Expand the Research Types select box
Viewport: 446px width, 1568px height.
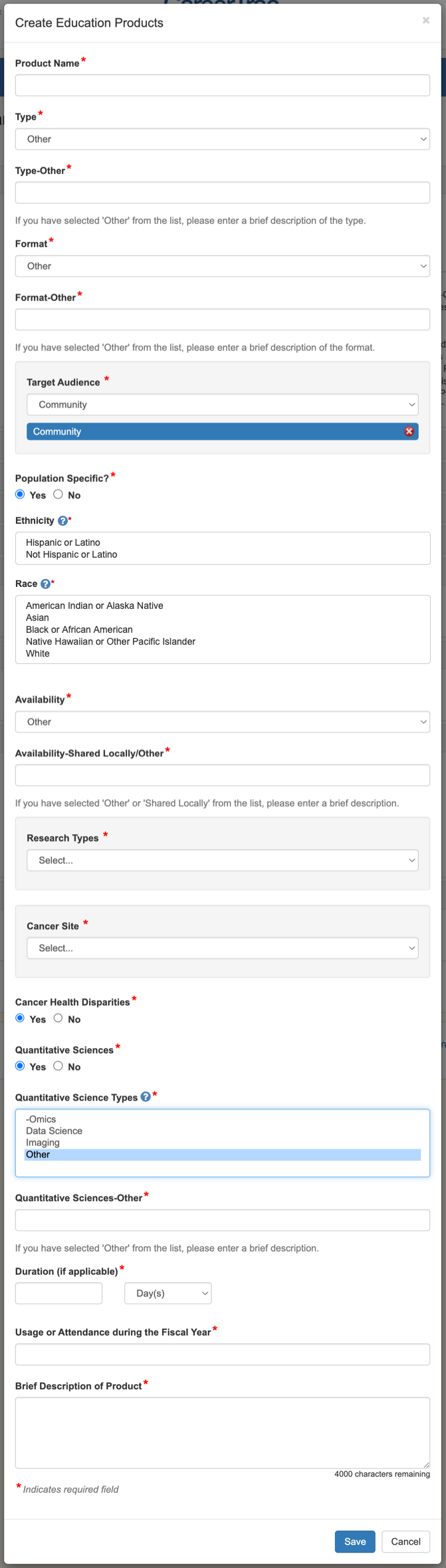click(222, 860)
